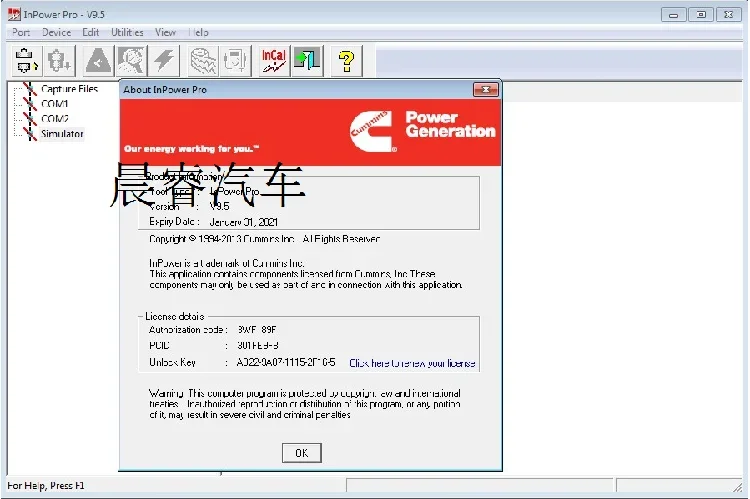The height and width of the screenshot is (499, 750).
Task: Click the strip chart toolbar icon
Action: click(x=203, y=61)
